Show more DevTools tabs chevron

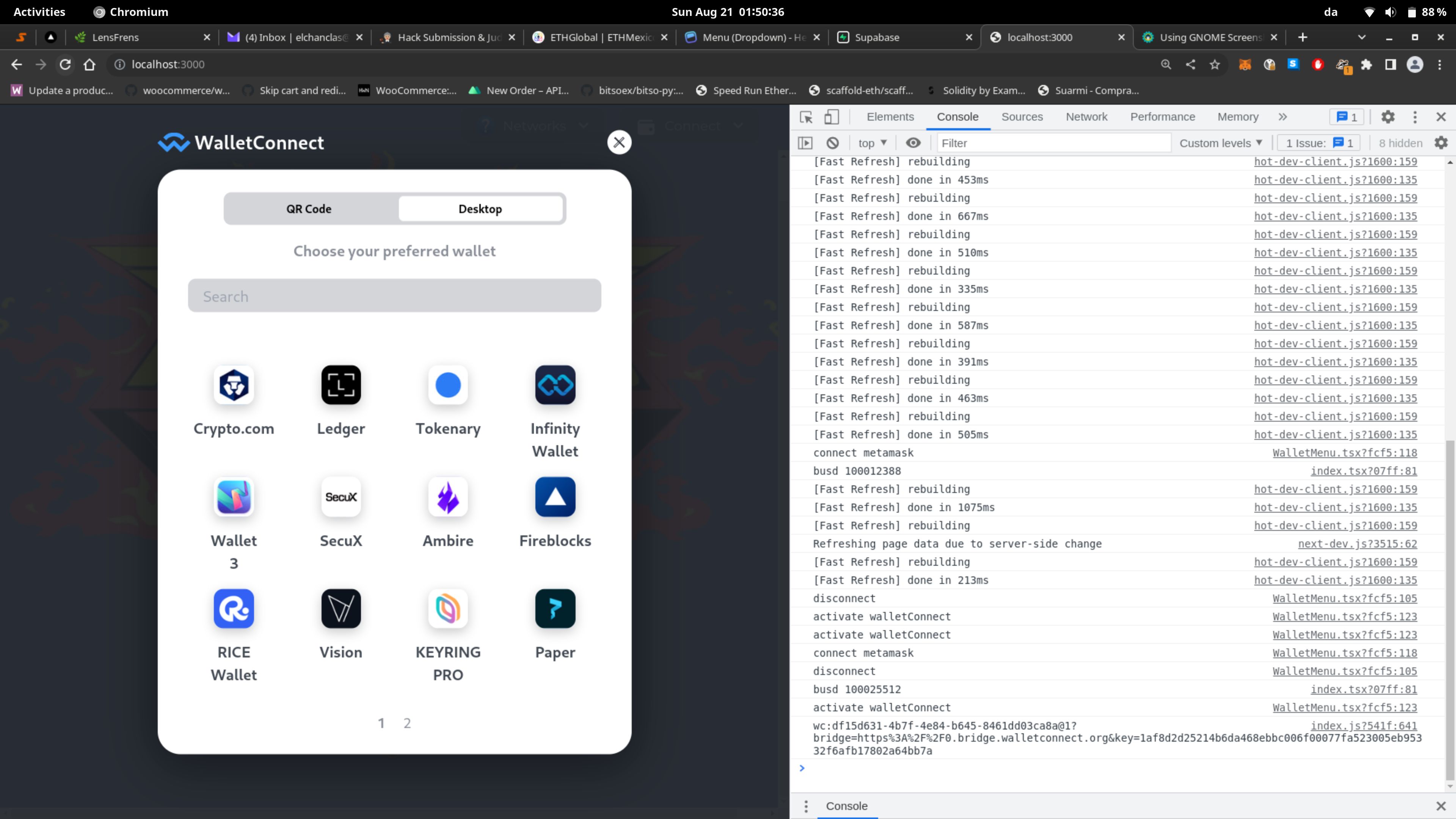coord(1282,117)
